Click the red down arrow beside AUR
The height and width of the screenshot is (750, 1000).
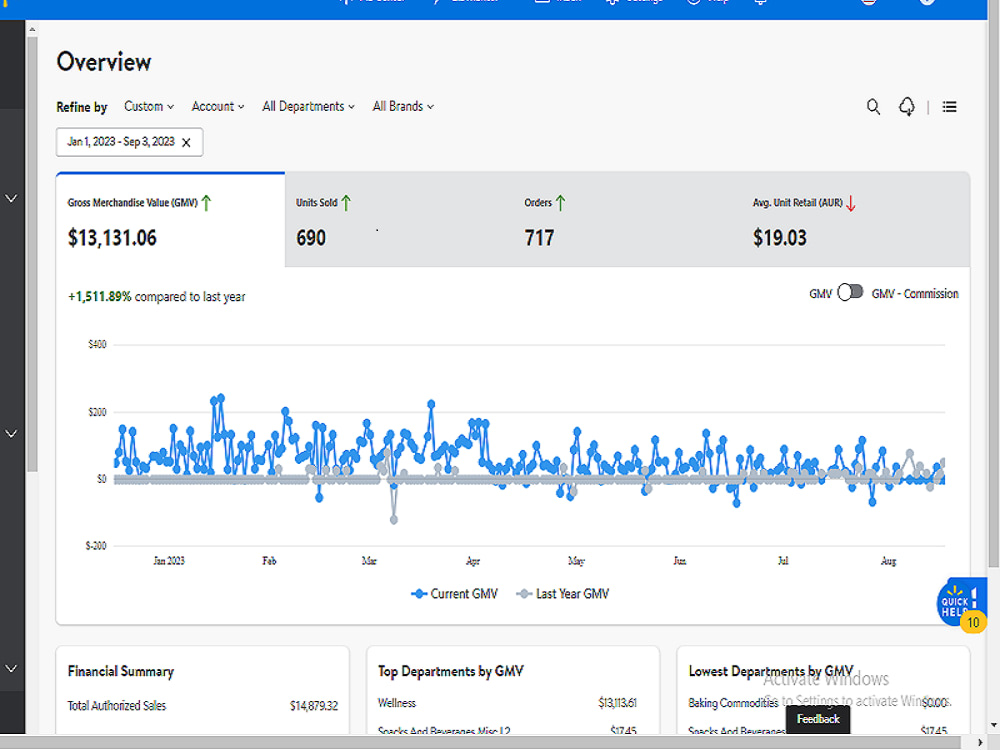851,203
